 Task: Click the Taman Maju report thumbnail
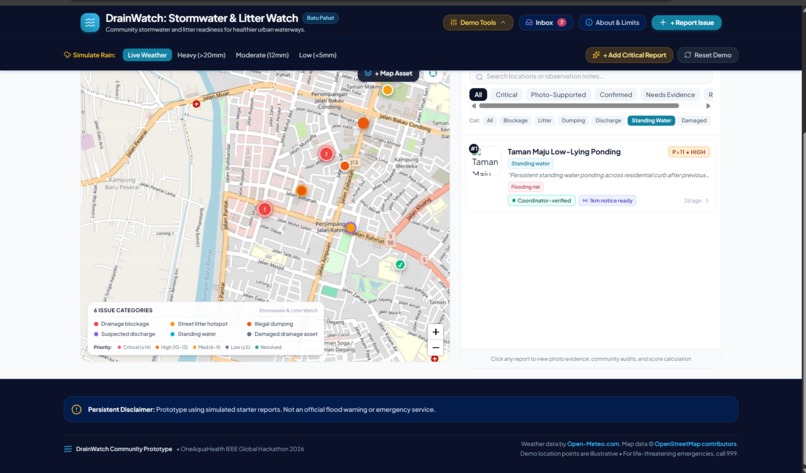pos(485,161)
